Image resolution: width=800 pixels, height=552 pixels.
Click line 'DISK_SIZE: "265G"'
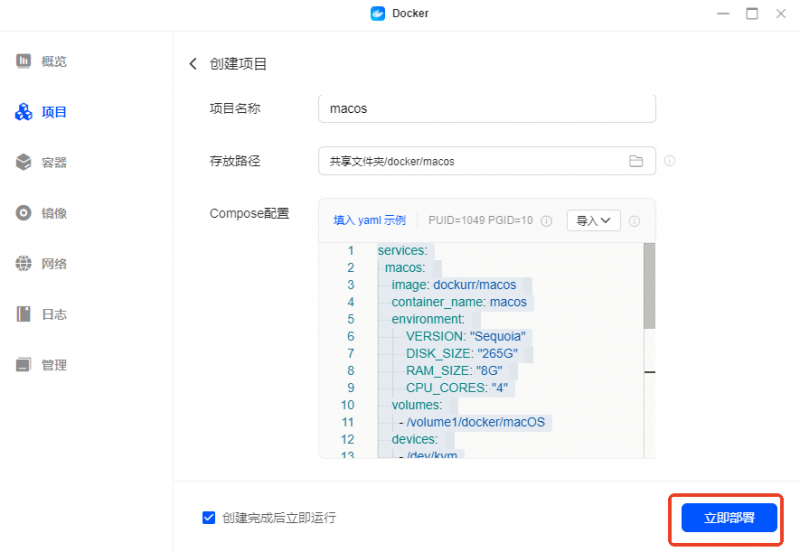(x=462, y=354)
